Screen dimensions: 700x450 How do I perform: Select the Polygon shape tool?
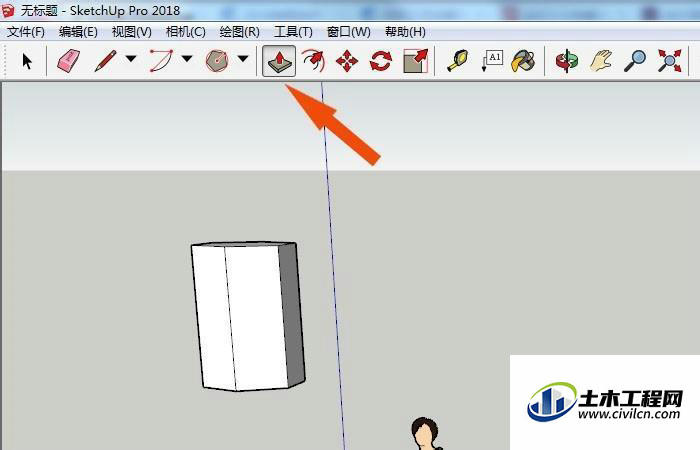[x=217, y=61]
